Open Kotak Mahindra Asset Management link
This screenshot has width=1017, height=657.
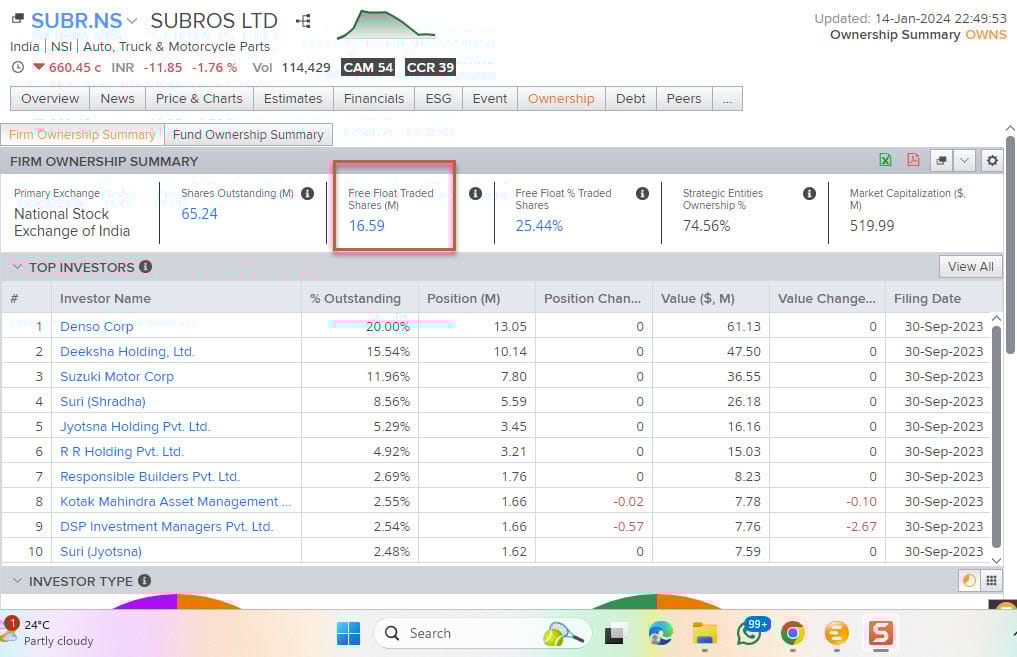(x=175, y=501)
